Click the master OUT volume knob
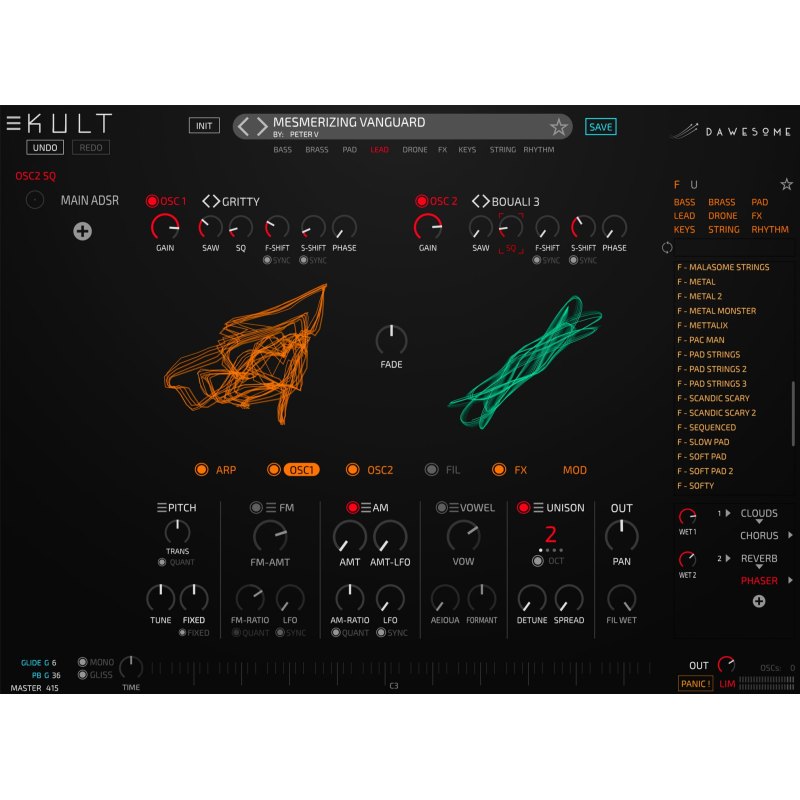800x800 pixels. coord(726,665)
